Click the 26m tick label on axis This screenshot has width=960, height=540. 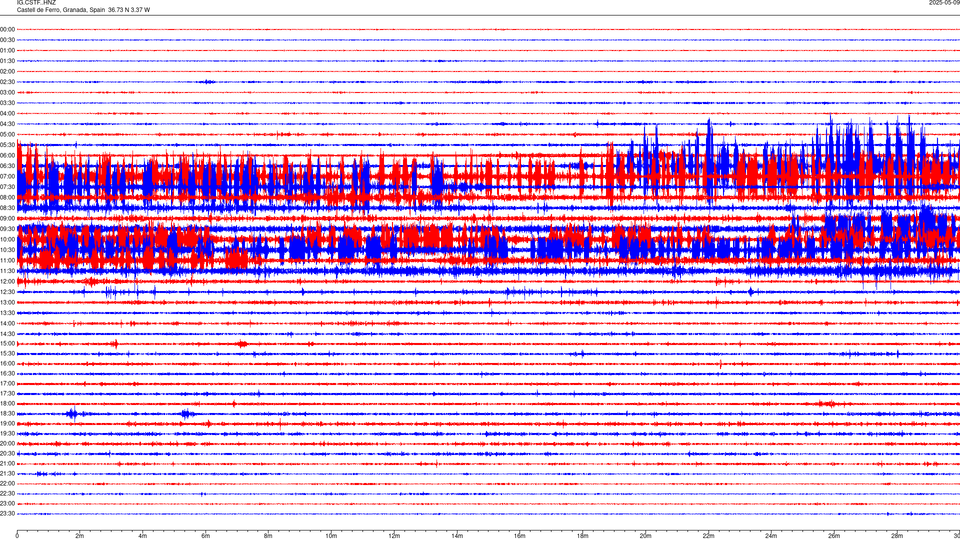(x=834, y=536)
